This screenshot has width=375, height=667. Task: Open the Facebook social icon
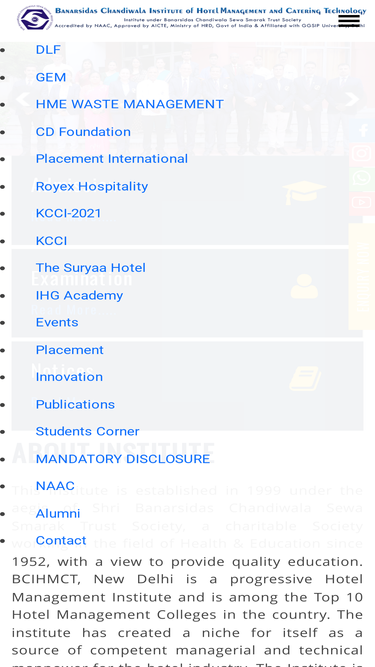[362, 130]
